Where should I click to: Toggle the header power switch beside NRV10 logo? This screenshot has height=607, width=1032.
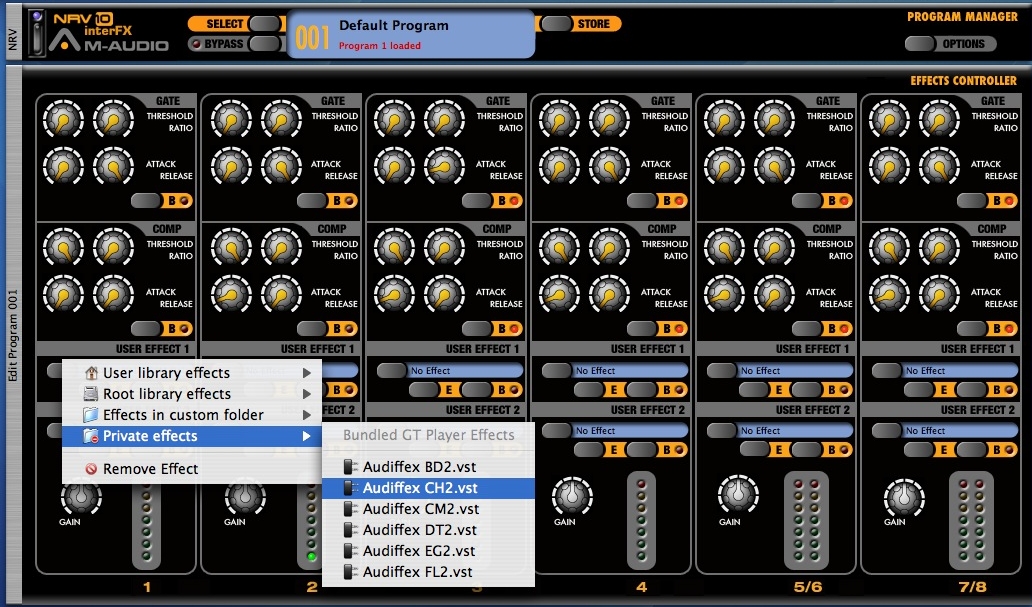tap(38, 33)
